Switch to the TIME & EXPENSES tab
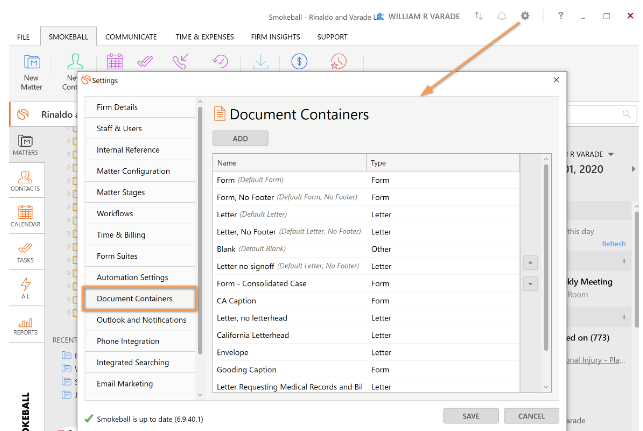Image resolution: width=643 pixels, height=431 pixels. (x=205, y=37)
